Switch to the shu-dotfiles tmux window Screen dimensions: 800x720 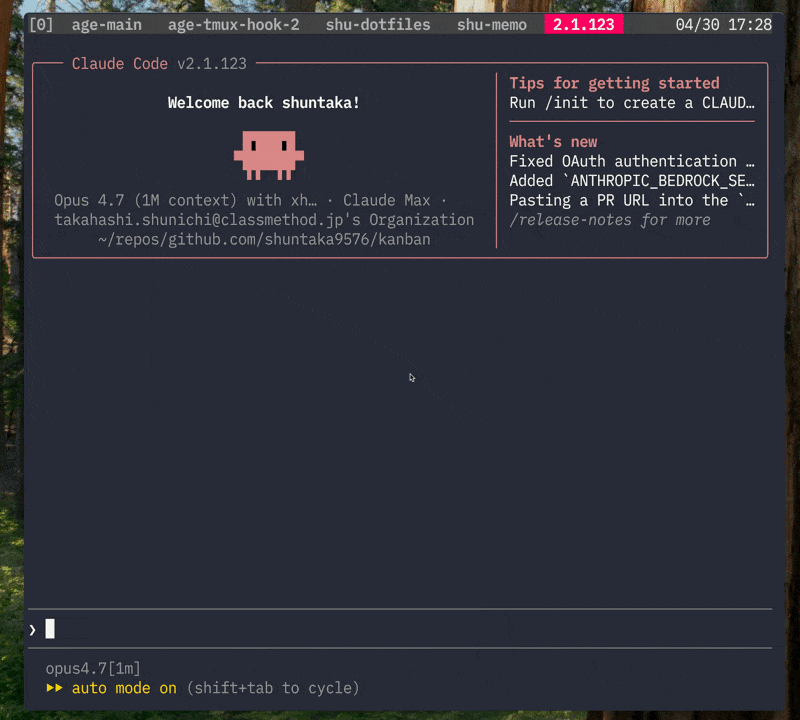378,24
